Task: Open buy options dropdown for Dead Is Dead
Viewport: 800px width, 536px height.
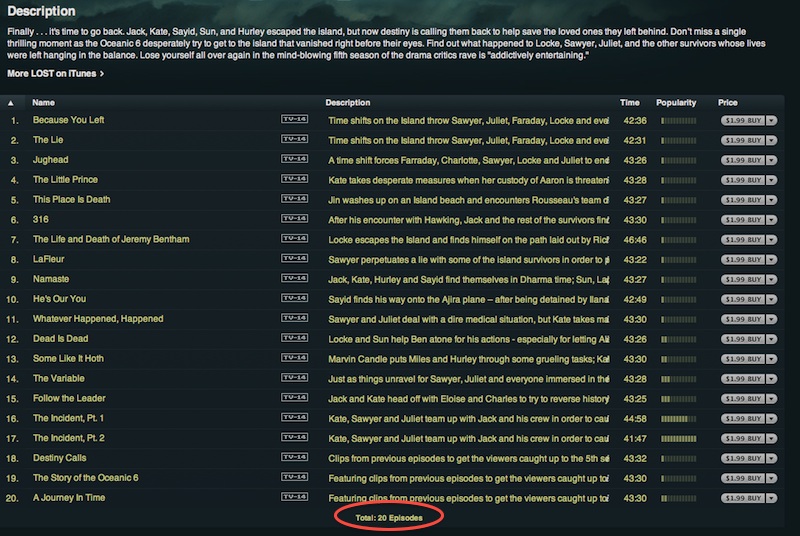Action: (x=771, y=339)
